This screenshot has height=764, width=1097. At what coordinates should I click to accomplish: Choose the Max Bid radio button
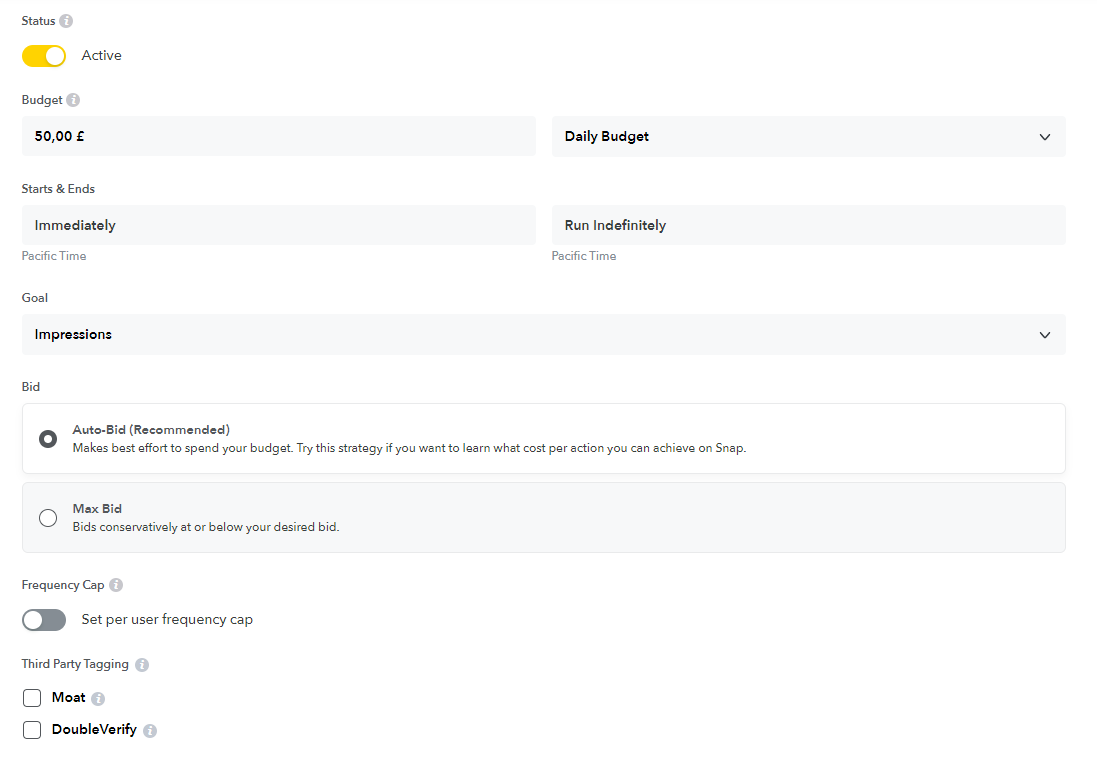click(48, 518)
